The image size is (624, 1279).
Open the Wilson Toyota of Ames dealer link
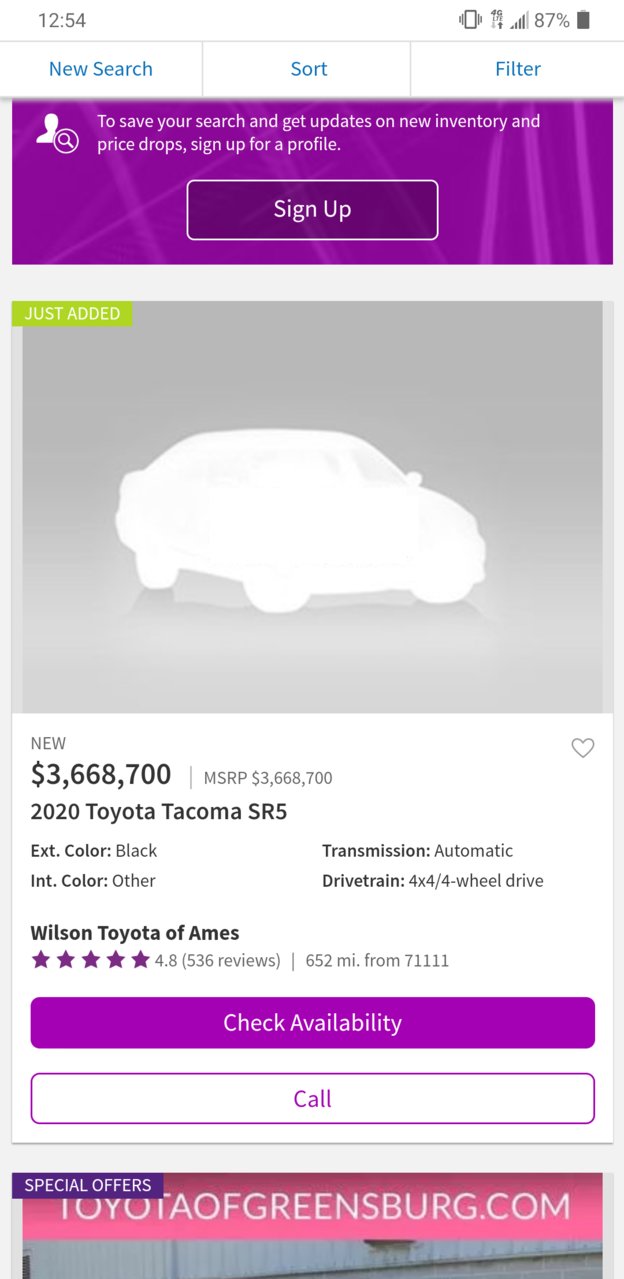point(135,933)
